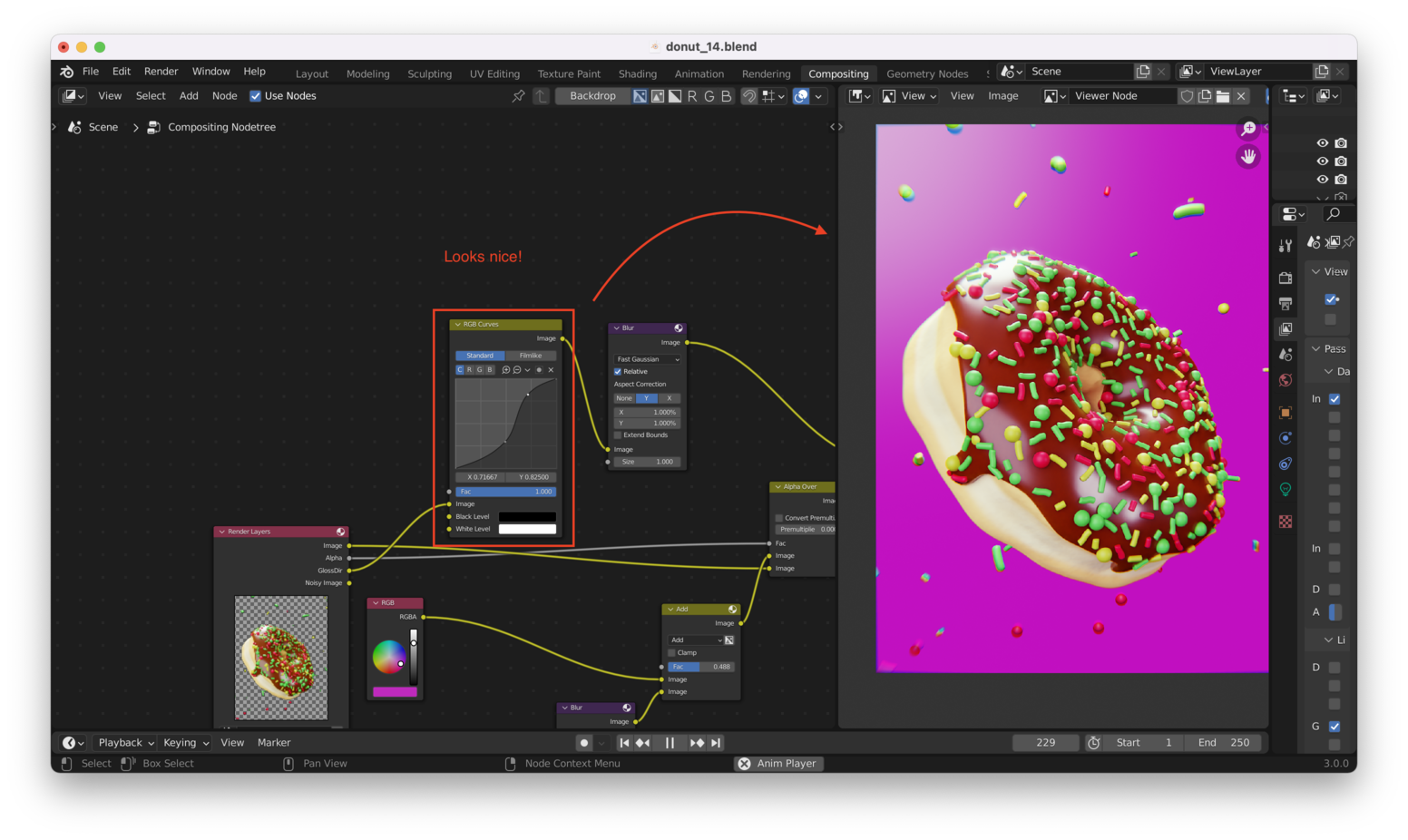Click the Tool properties wrench icon
This screenshot has width=1408, height=840.
[x=1286, y=246]
